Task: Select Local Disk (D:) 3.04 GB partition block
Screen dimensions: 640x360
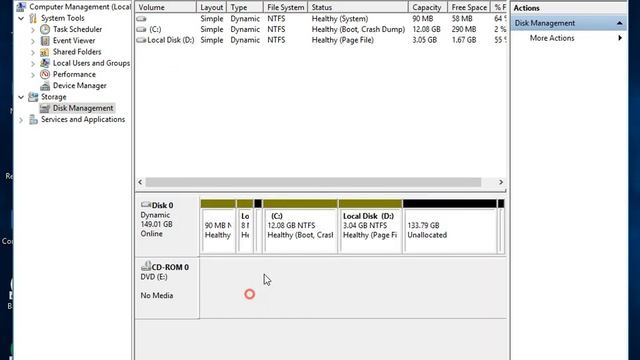Action: pyautogui.click(x=370, y=227)
